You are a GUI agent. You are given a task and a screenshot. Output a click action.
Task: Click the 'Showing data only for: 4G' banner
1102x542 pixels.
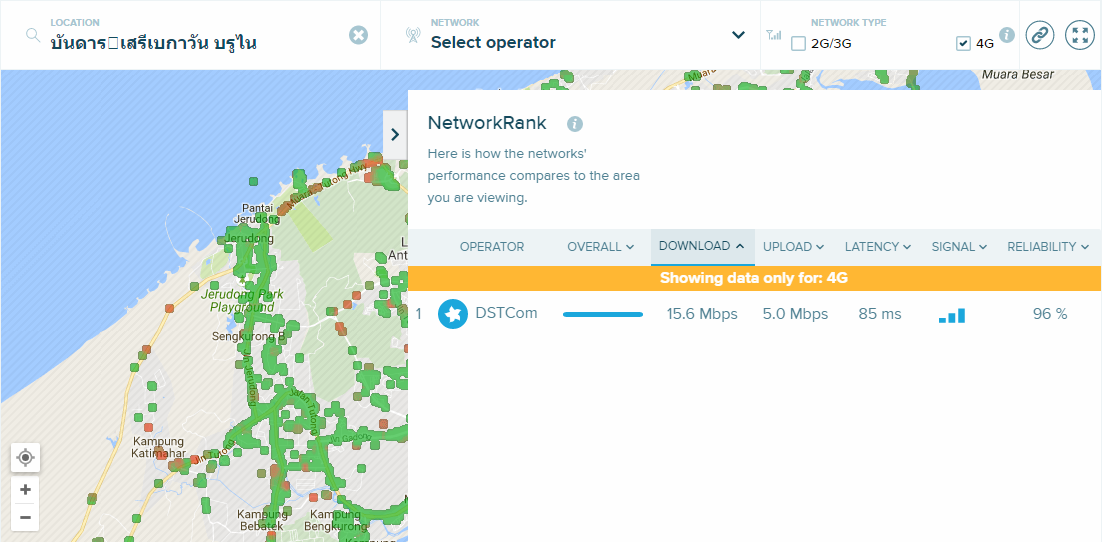pos(754,278)
